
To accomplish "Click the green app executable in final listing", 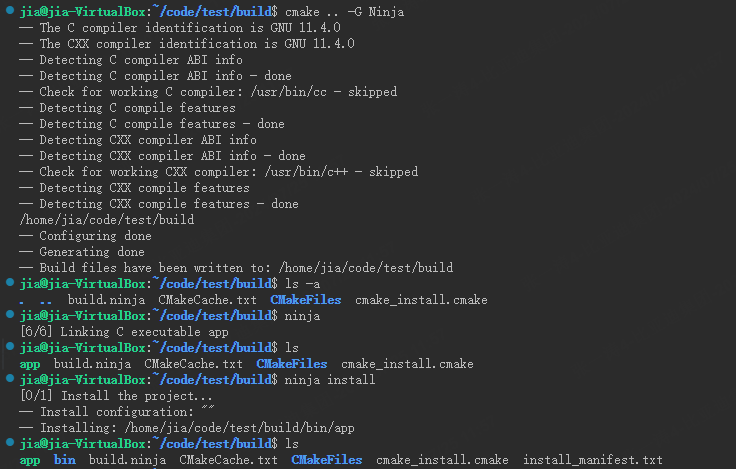I will (30, 460).
